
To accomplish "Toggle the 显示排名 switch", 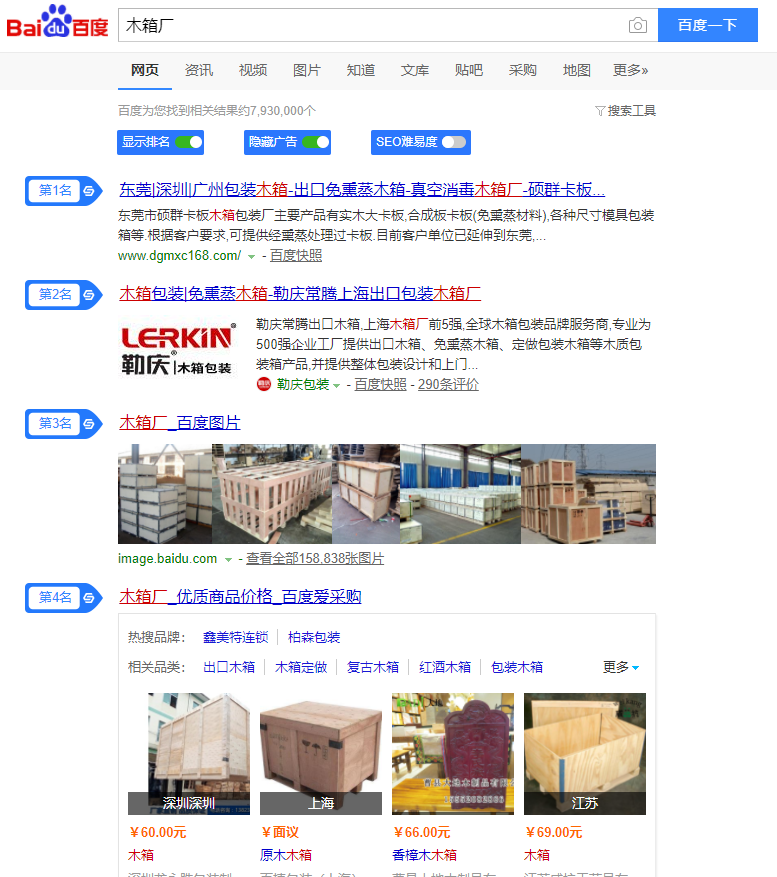I will 189,142.
